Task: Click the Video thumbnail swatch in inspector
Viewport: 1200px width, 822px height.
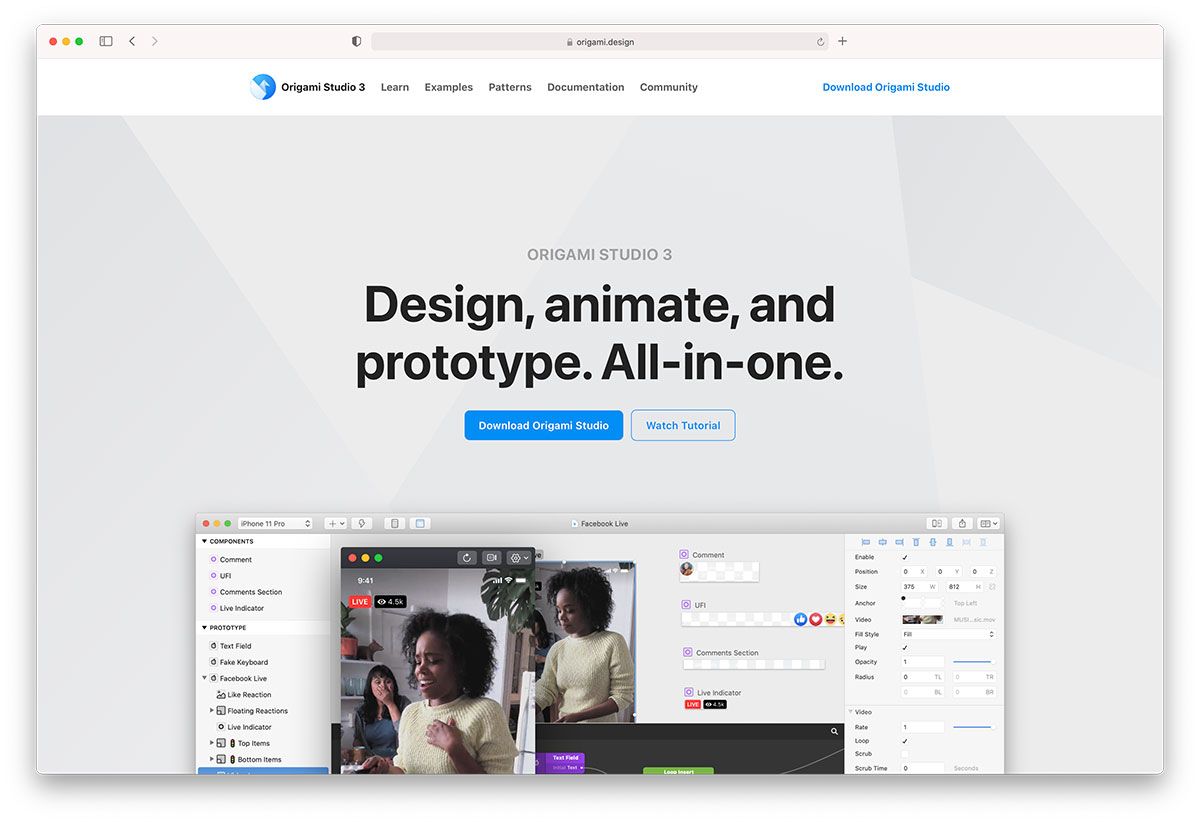Action: [922, 620]
